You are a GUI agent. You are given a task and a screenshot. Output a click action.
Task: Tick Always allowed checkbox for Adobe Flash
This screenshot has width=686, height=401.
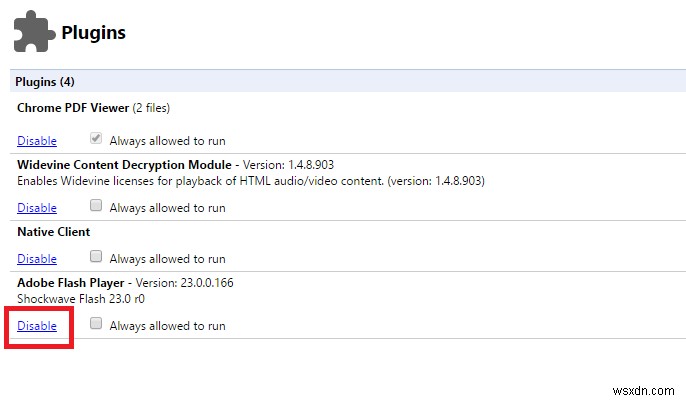coord(96,324)
